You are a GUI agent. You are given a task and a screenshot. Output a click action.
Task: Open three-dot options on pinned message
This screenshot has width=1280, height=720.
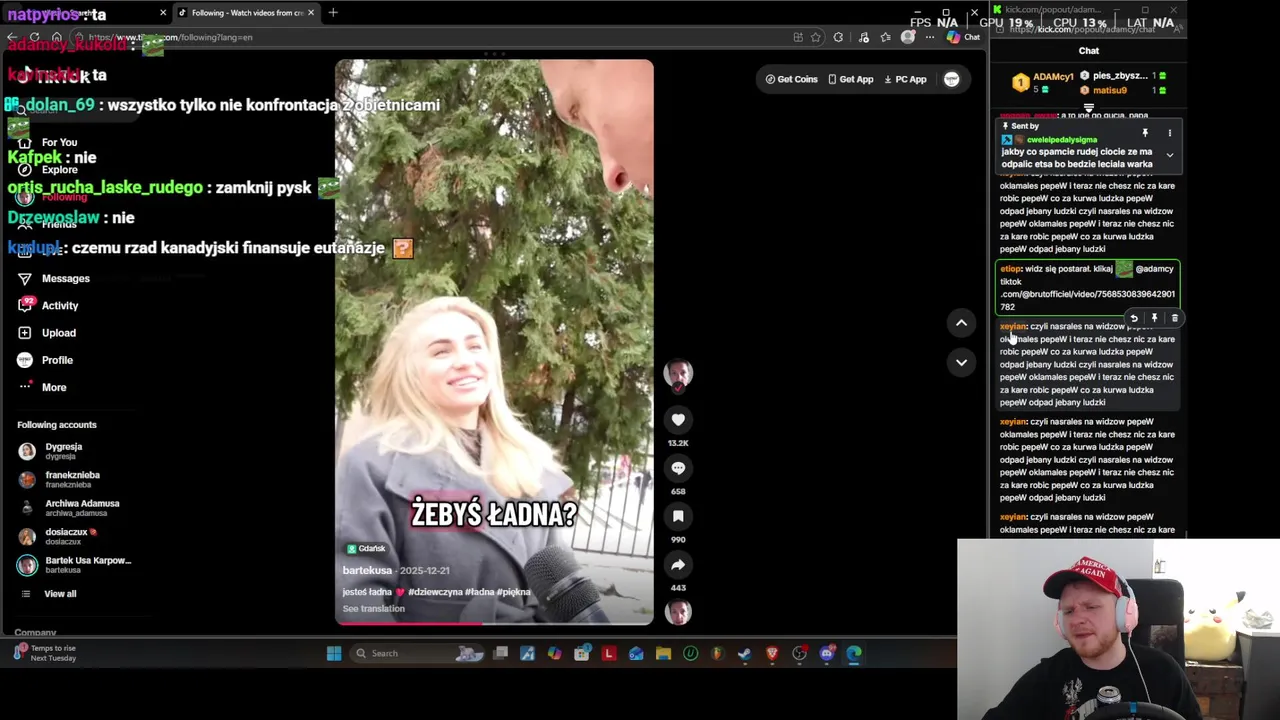1169,133
